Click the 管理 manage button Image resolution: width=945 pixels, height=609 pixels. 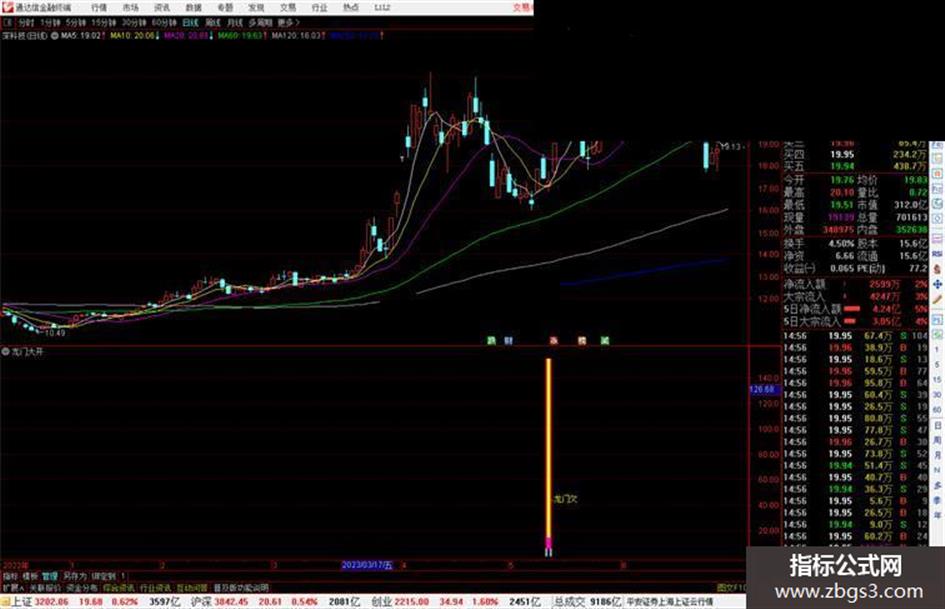pyautogui.click(x=50, y=576)
